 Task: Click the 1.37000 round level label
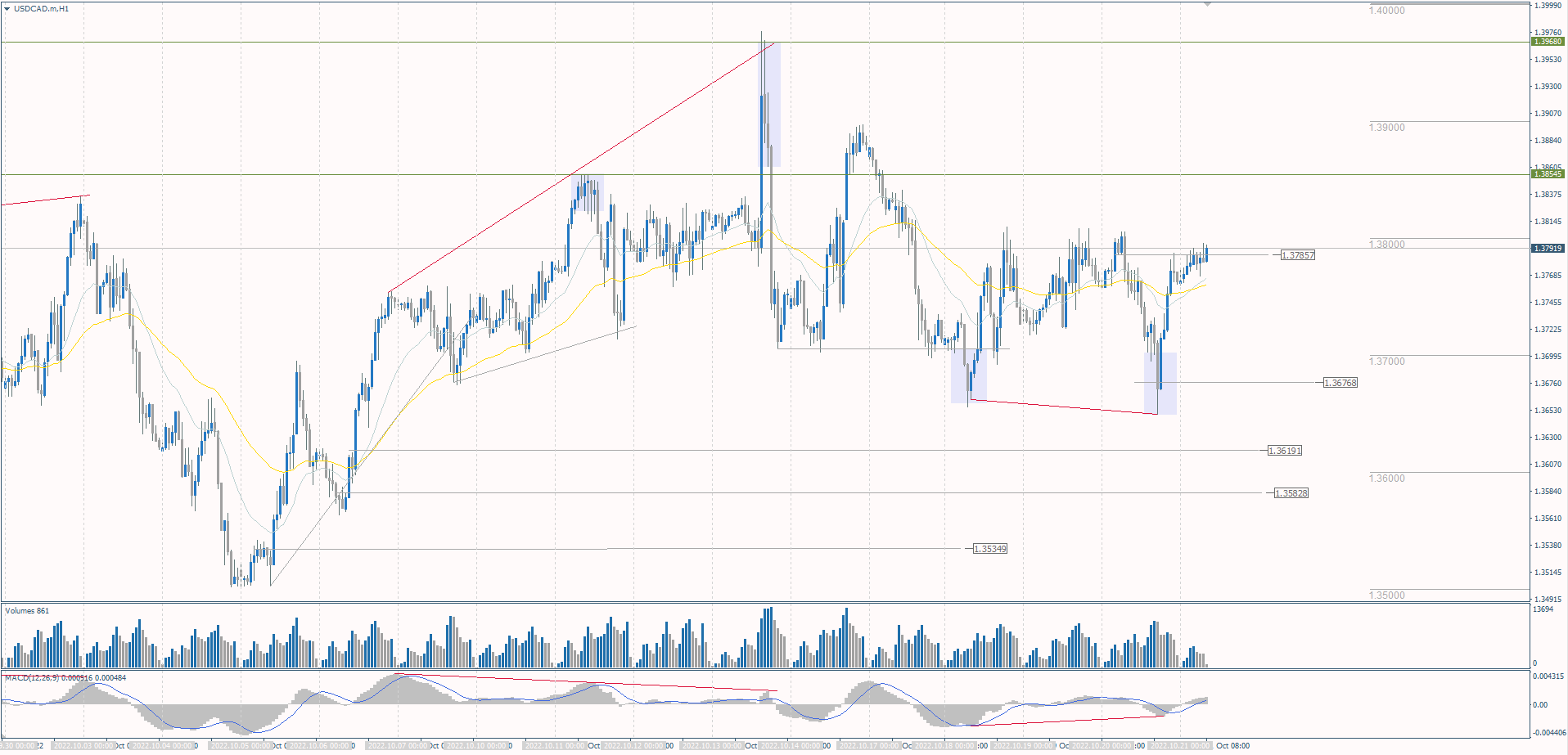coord(1387,362)
